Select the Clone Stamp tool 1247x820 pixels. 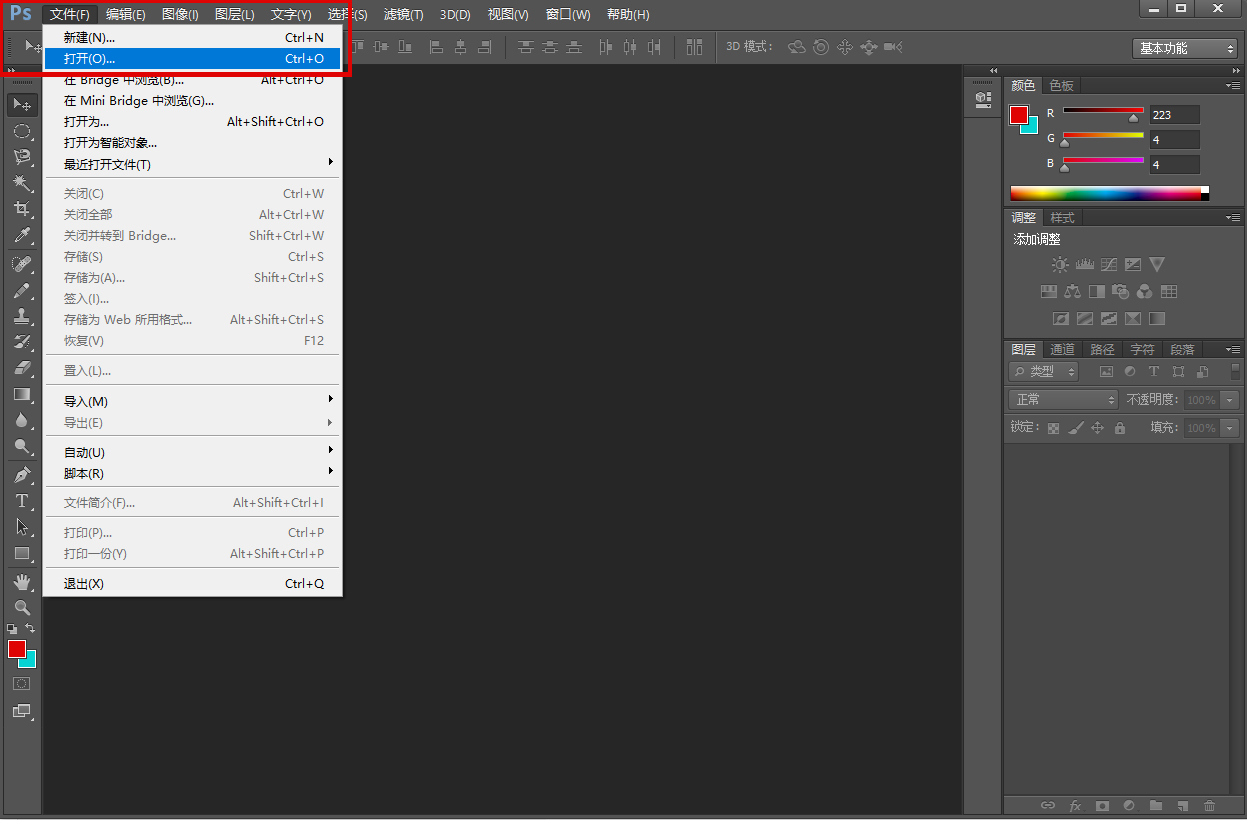pos(21,316)
